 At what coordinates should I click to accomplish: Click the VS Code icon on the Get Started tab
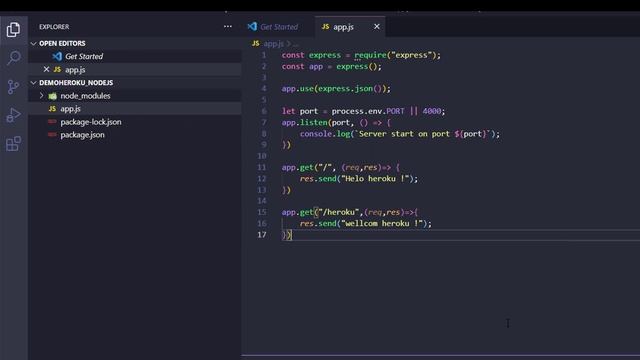tap(252, 27)
